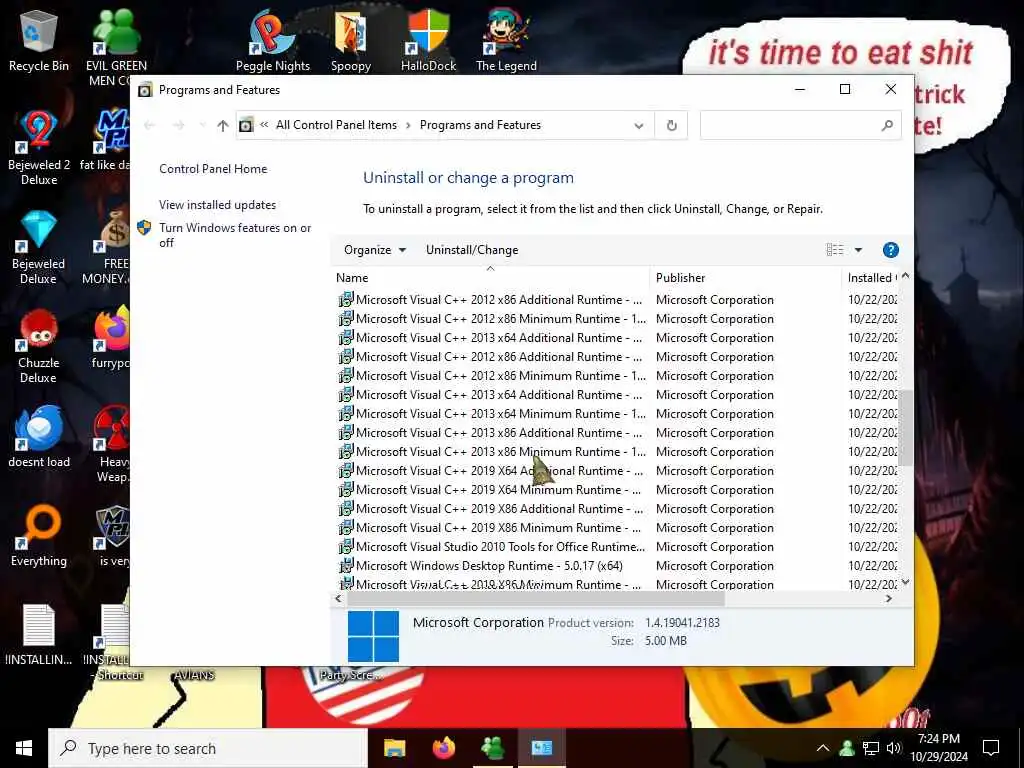Select Visual C++ 2013 x86 Additional Runtime row
The image size is (1024, 768).
tap(617, 433)
